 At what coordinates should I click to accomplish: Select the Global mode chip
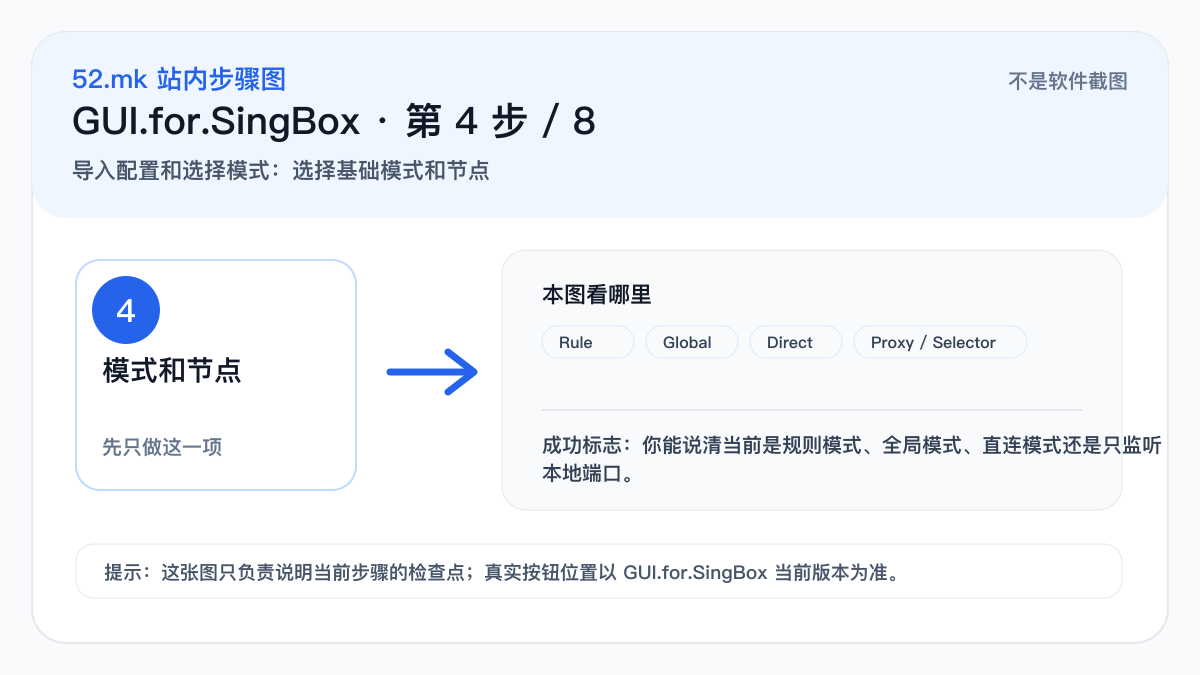coord(692,342)
